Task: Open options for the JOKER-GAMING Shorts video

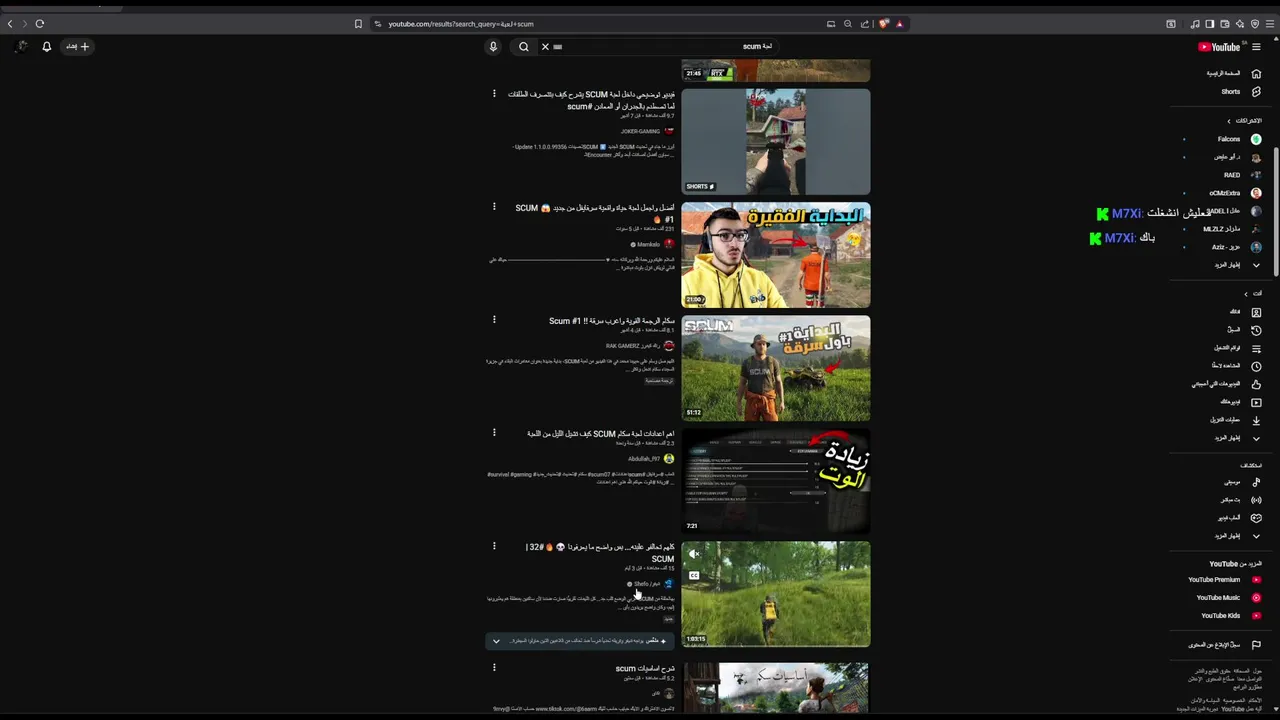Action: click(494, 94)
